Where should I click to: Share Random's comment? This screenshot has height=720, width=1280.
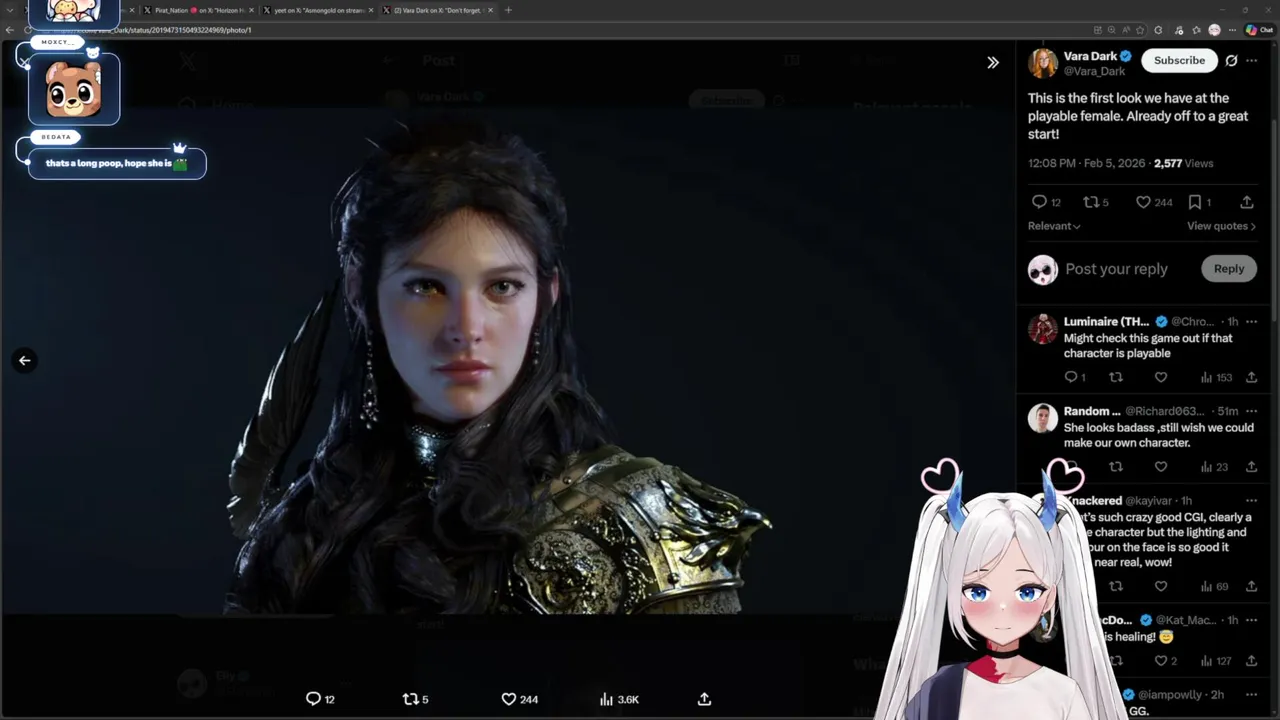click(1251, 467)
